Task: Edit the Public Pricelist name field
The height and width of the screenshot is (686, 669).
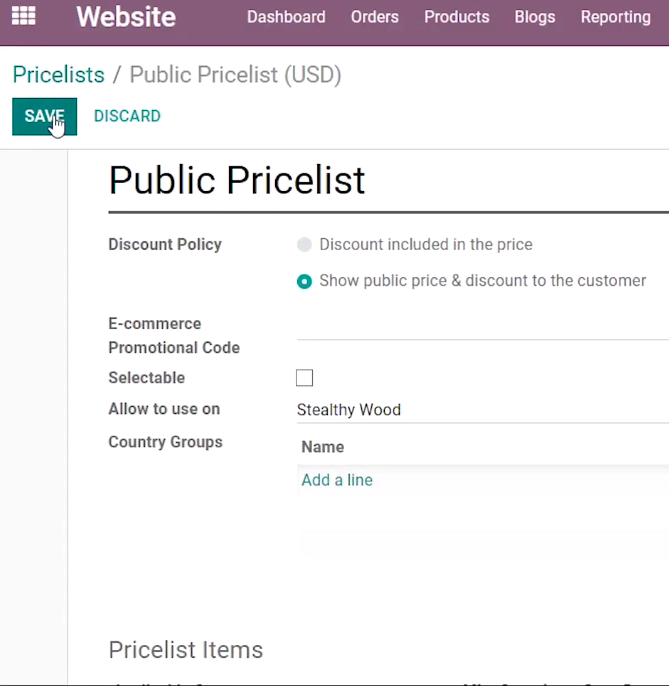Action: pos(389,181)
